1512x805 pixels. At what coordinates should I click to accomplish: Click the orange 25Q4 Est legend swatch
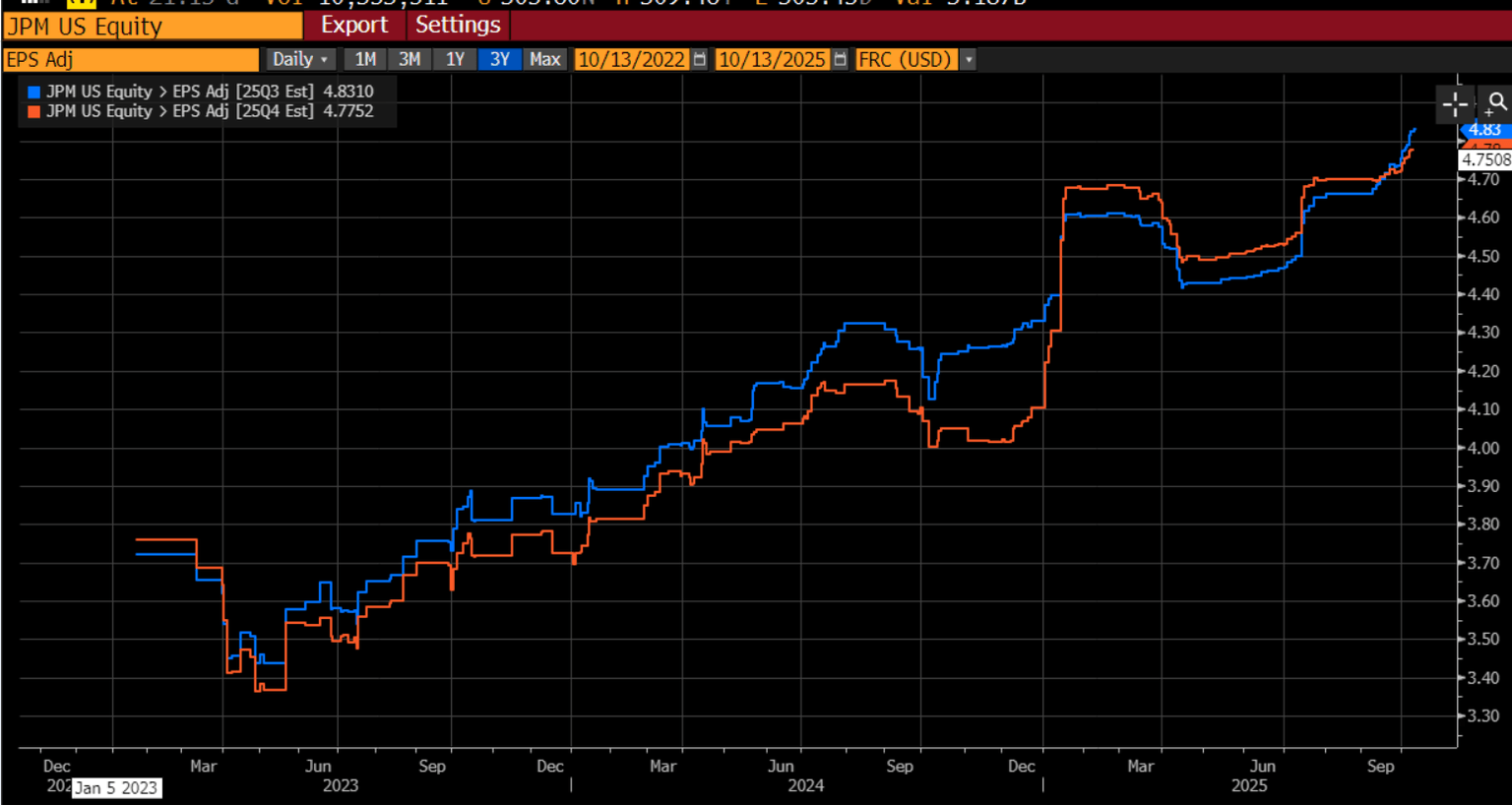coord(34,112)
